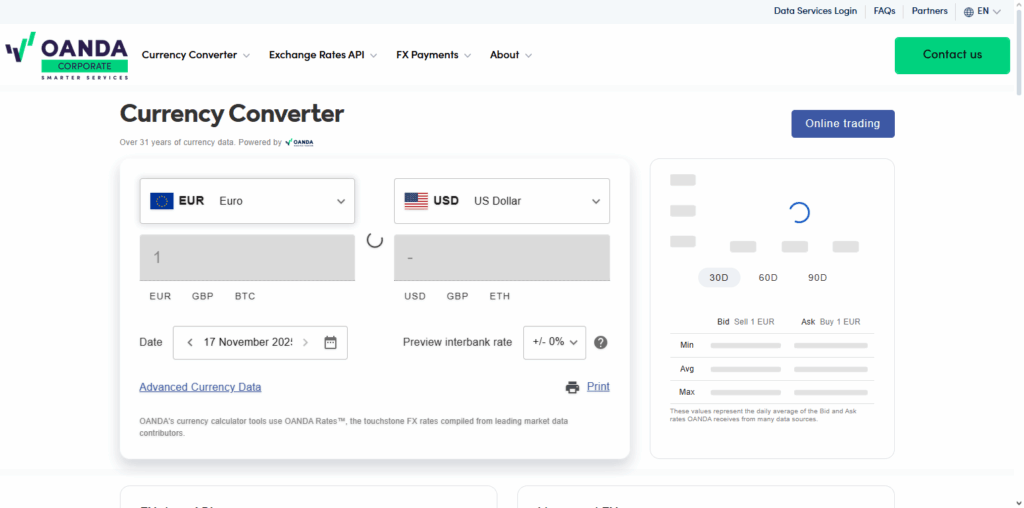Image resolution: width=1024 pixels, height=508 pixels.
Task: Click the printer icon
Action: [x=572, y=387]
